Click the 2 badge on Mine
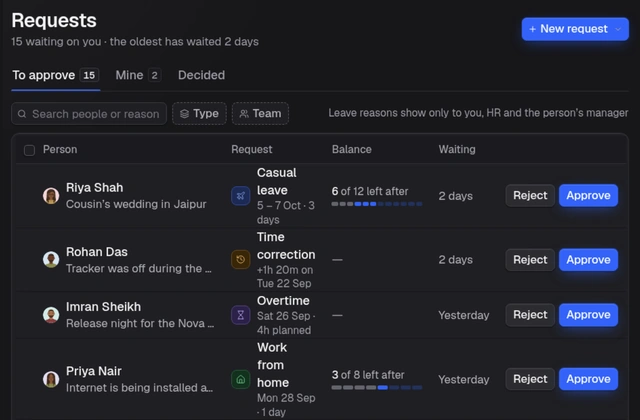The image size is (640, 420). (x=154, y=76)
